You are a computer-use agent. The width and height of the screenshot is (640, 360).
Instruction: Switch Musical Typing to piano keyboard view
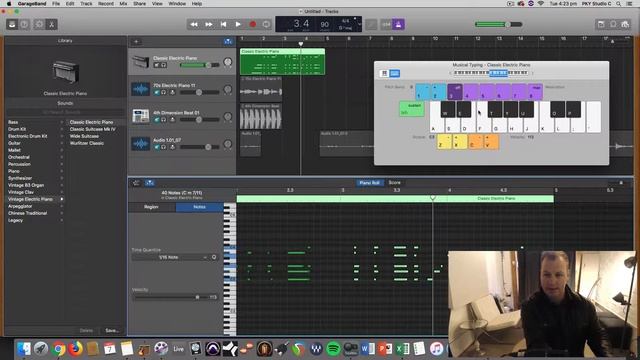[x=384, y=73]
